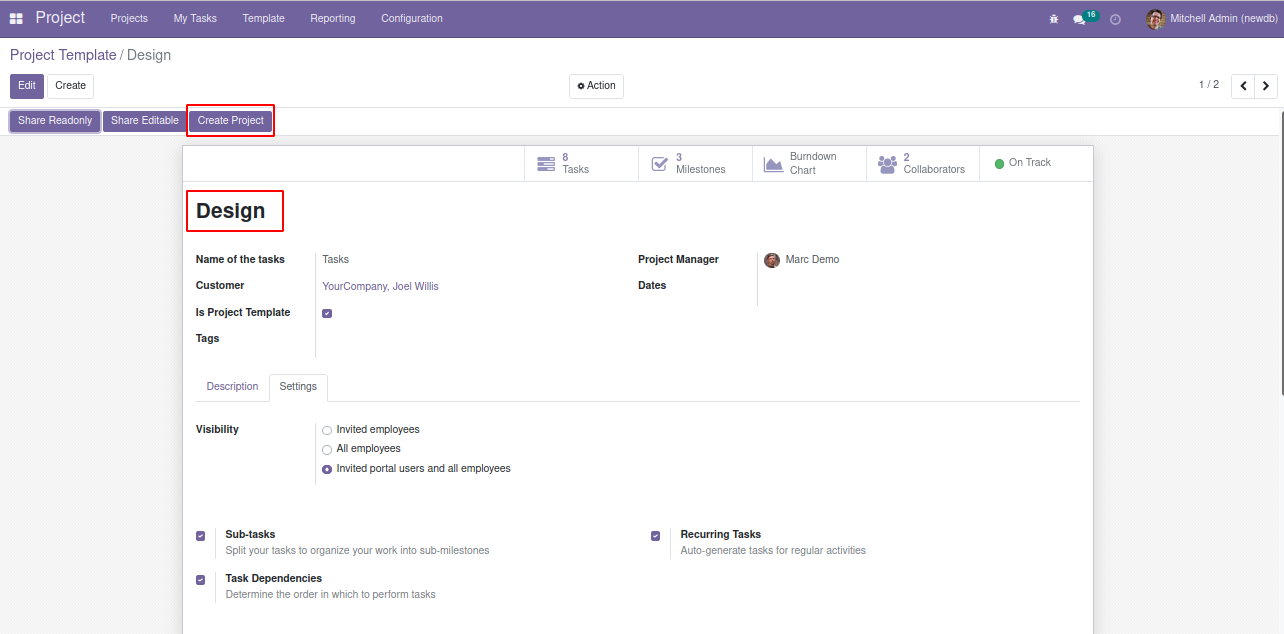This screenshot has height=634, width=1284.
Task: Click the Create button
Action: 70,86
